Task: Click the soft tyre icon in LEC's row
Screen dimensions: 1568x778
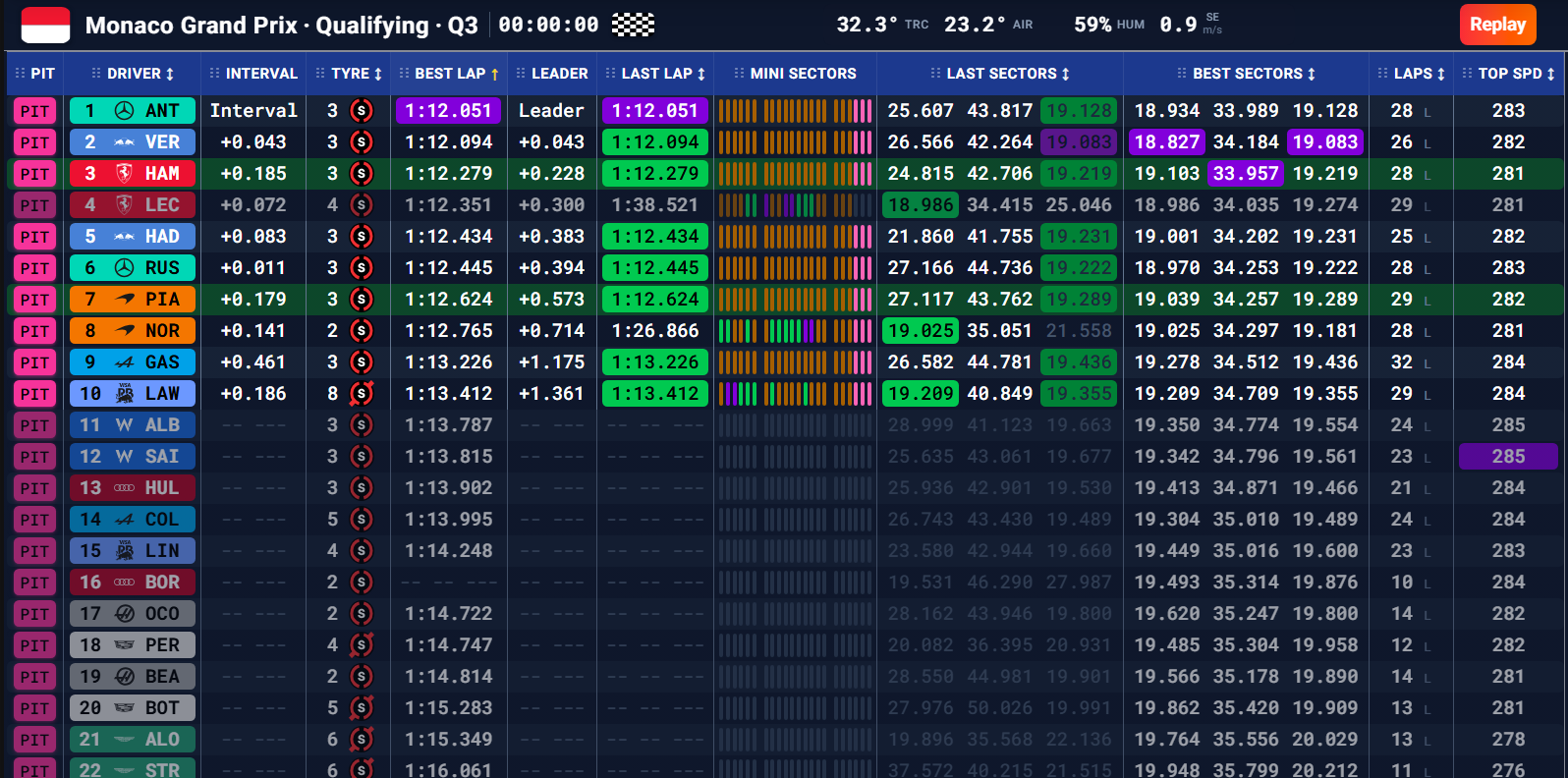Action: tap(362, 205)
